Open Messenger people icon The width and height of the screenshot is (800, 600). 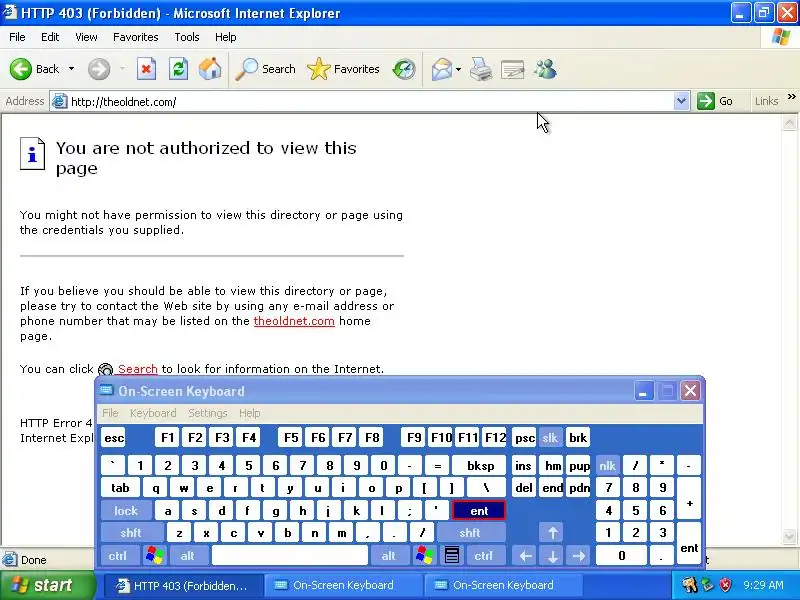tap(545, 69)
